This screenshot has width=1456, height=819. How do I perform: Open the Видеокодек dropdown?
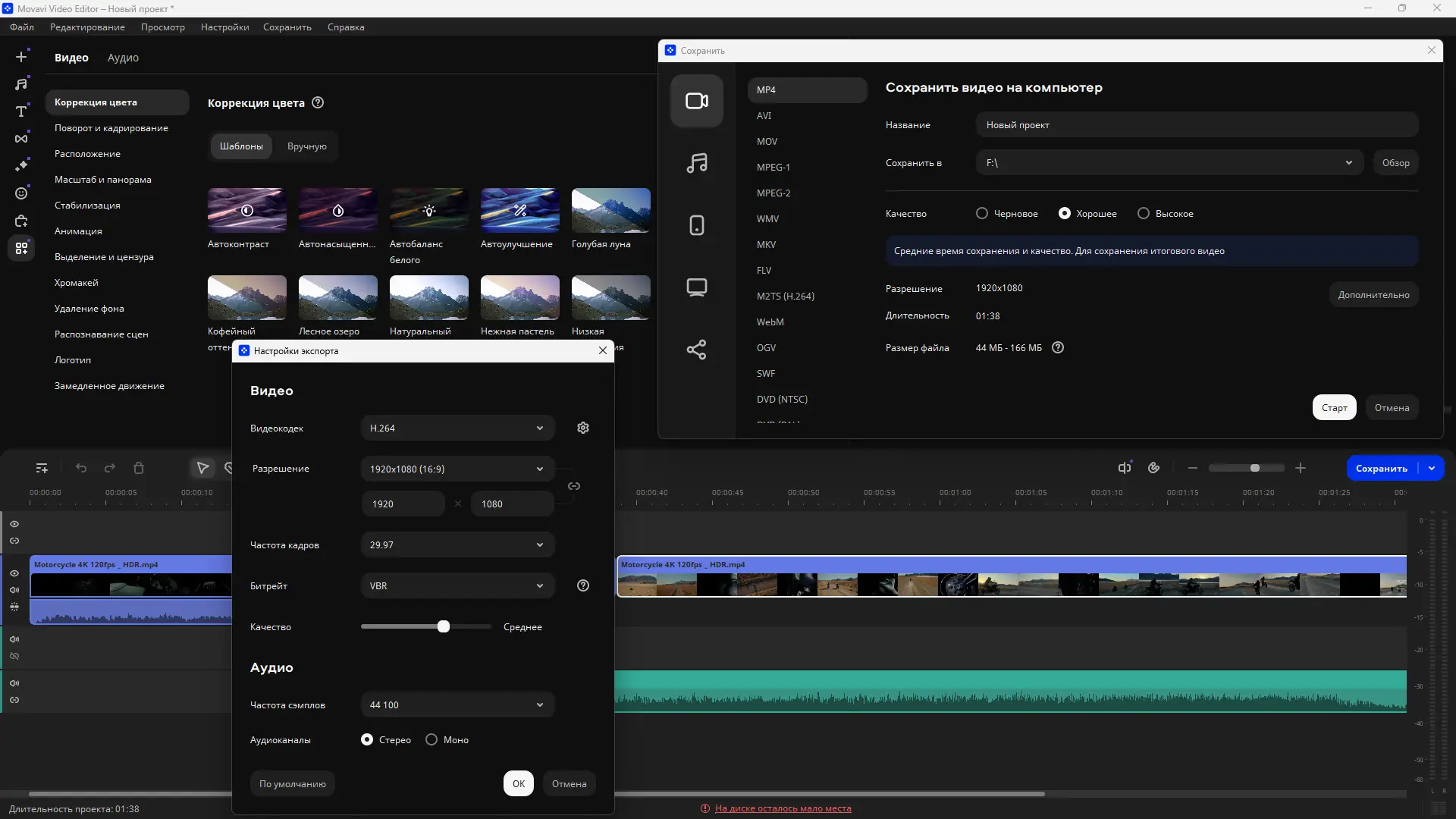tap(457, 428)
